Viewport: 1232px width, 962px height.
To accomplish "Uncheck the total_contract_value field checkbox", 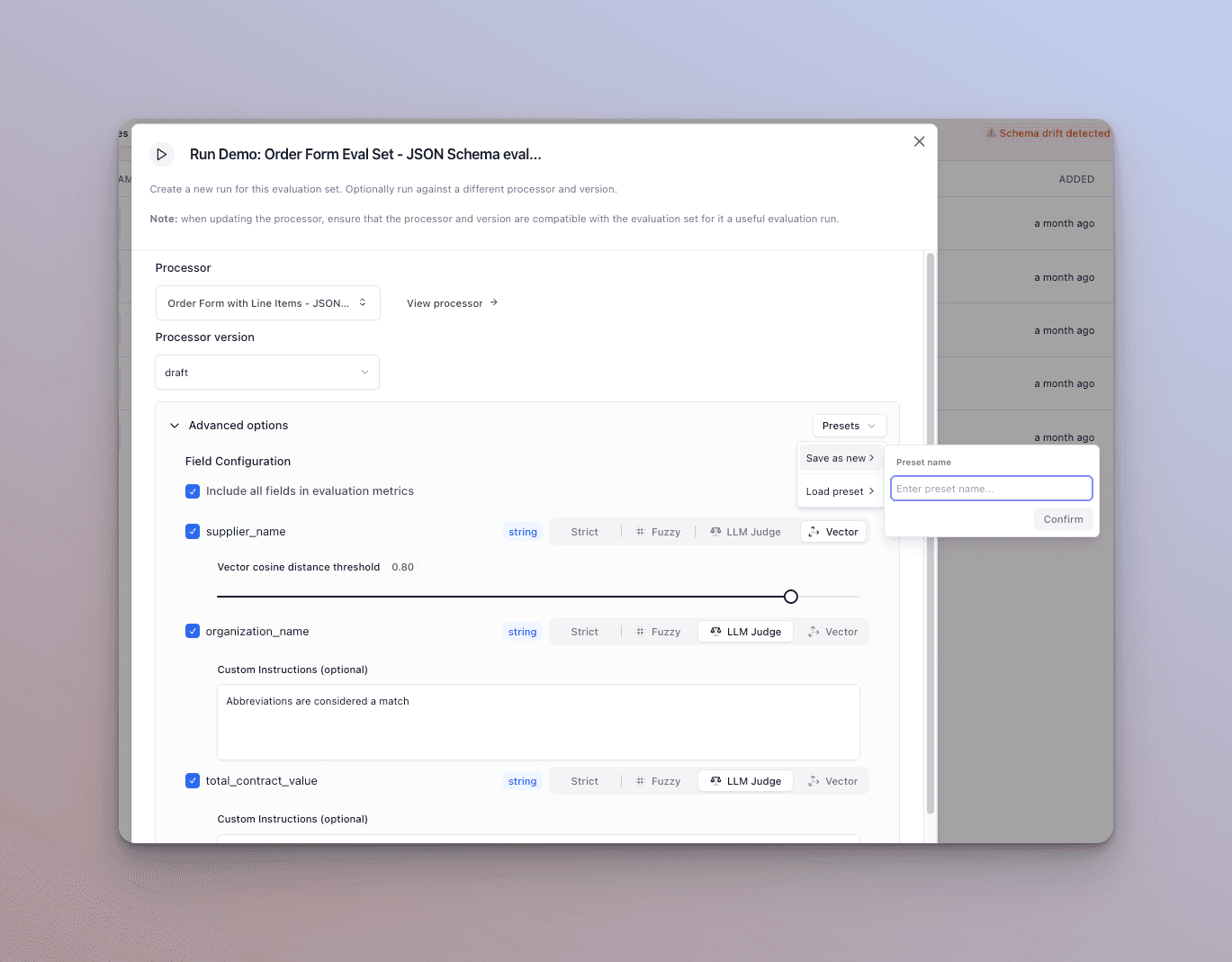I will [x=193, y=781].
